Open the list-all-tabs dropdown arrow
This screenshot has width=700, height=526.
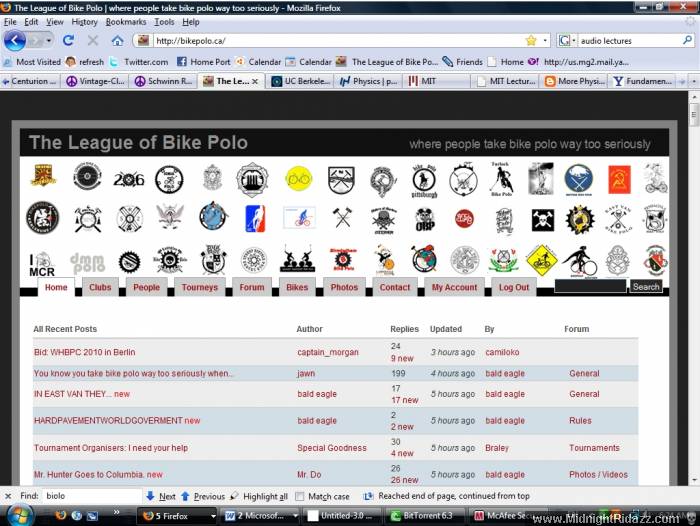694,81
